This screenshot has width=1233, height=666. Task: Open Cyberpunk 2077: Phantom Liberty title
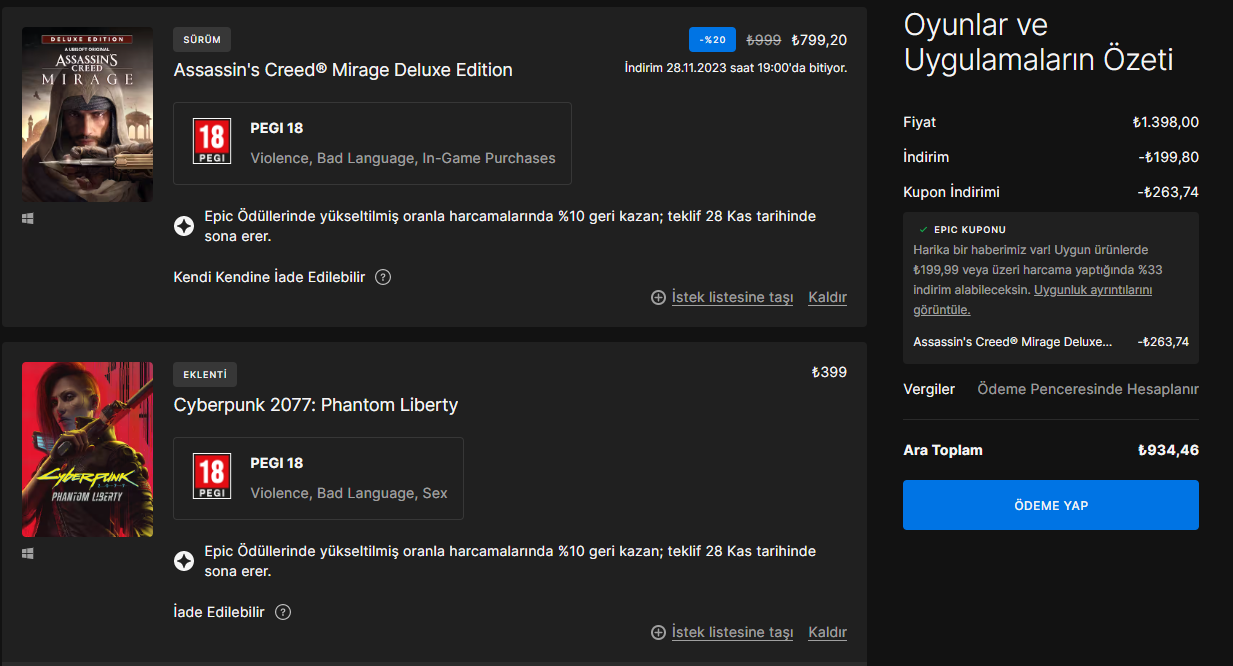click(x=316, y=405)
